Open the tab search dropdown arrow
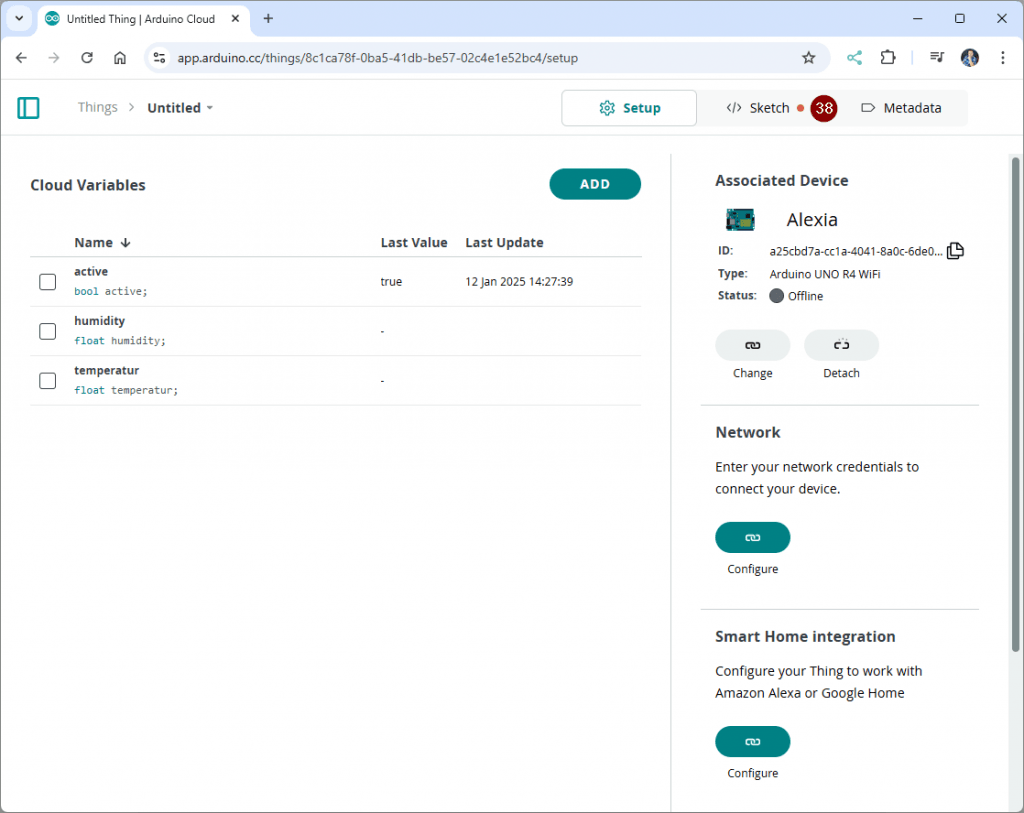Screen dimensions: 1024x813 (18, 19)
